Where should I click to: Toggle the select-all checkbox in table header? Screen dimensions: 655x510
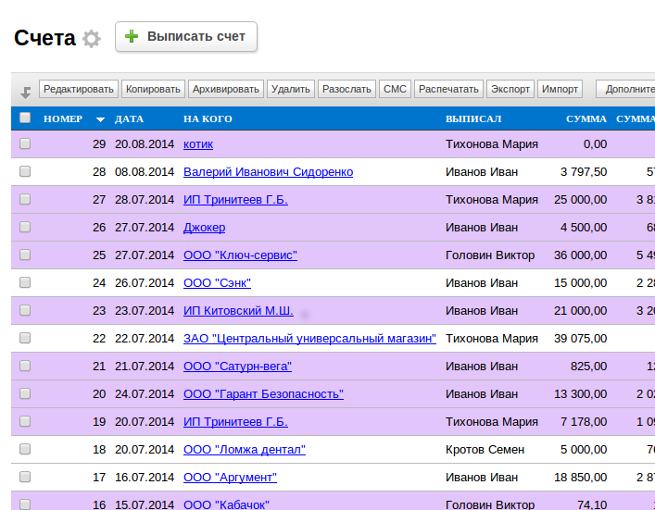click(25, 119)
